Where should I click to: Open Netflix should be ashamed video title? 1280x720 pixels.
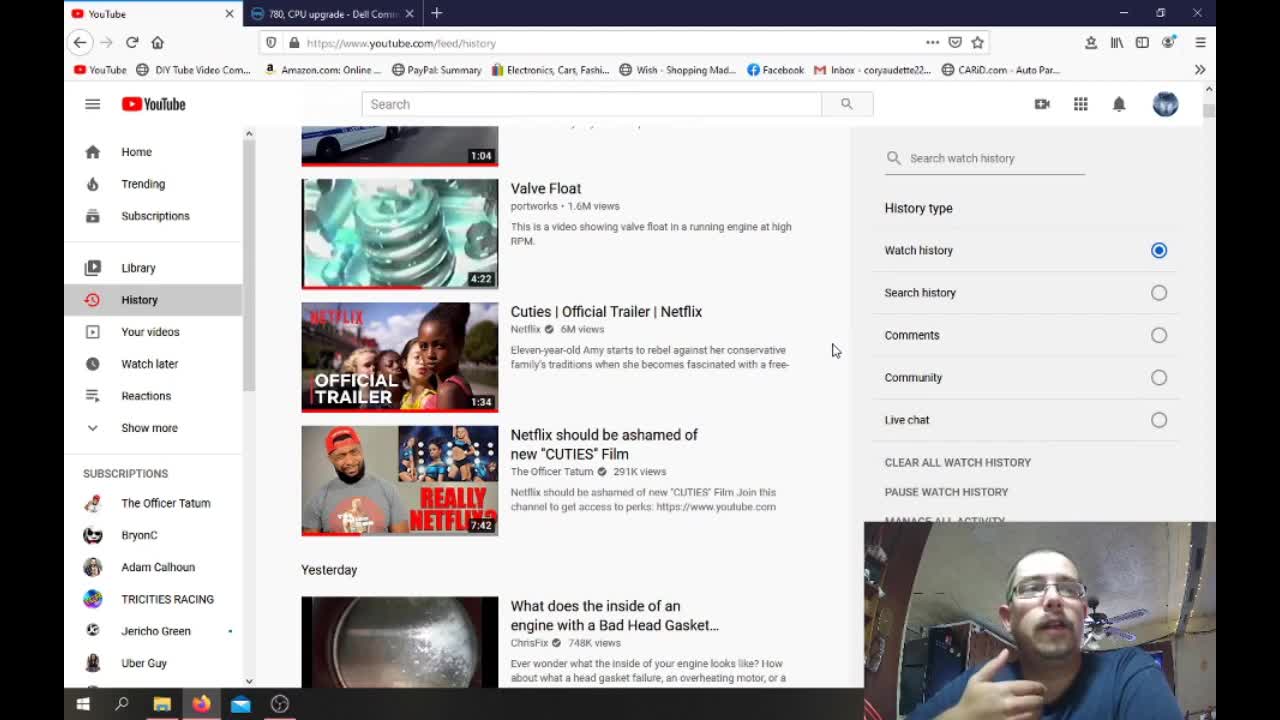point(604,444)
